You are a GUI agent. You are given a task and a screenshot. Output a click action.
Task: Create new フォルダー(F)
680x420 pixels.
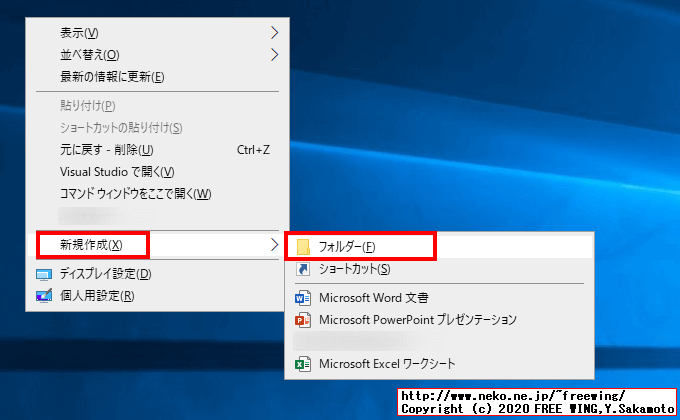point(439,247)
